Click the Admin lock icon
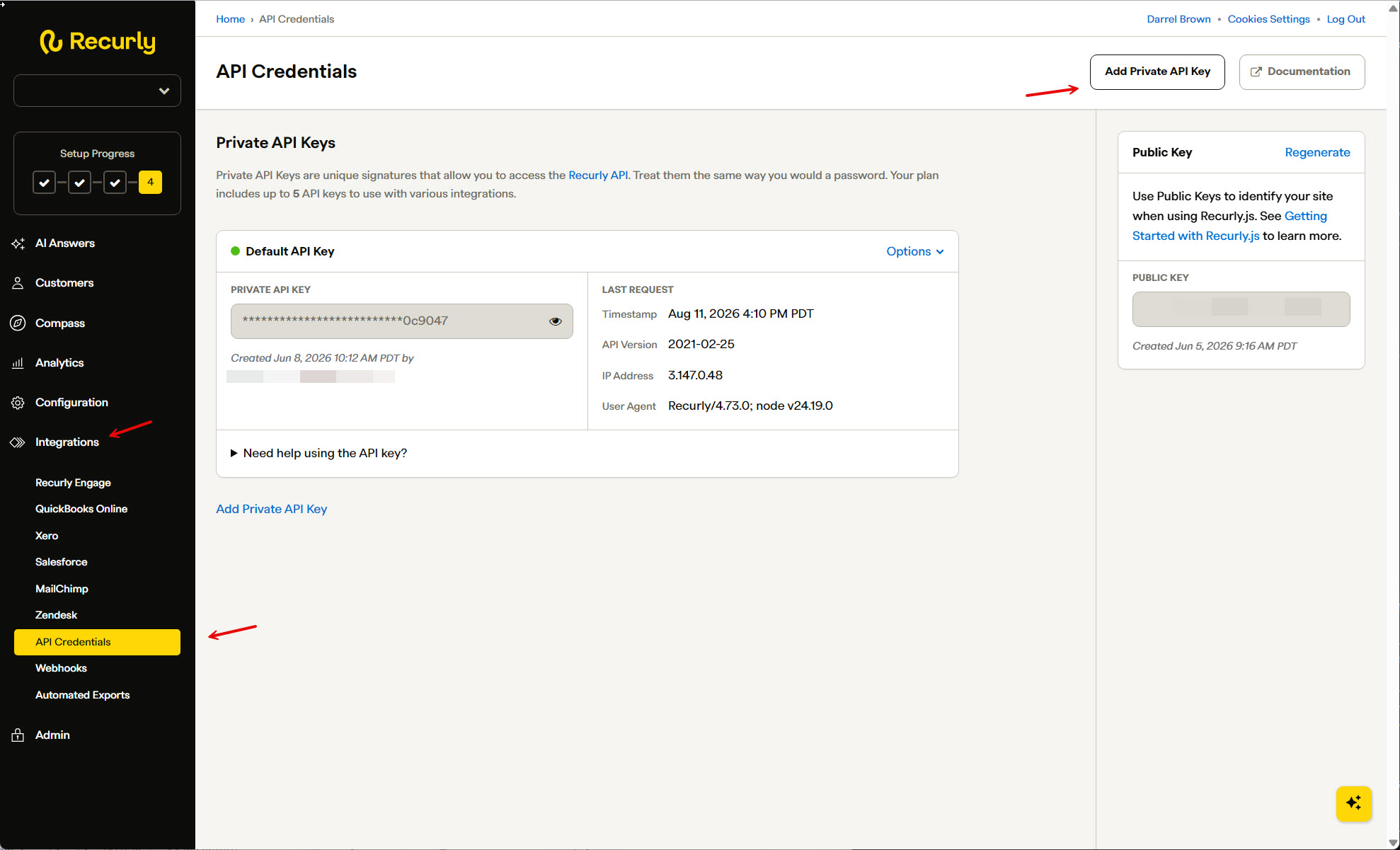The width and height of the screenshot is (1400, 850). click(18, 735)
